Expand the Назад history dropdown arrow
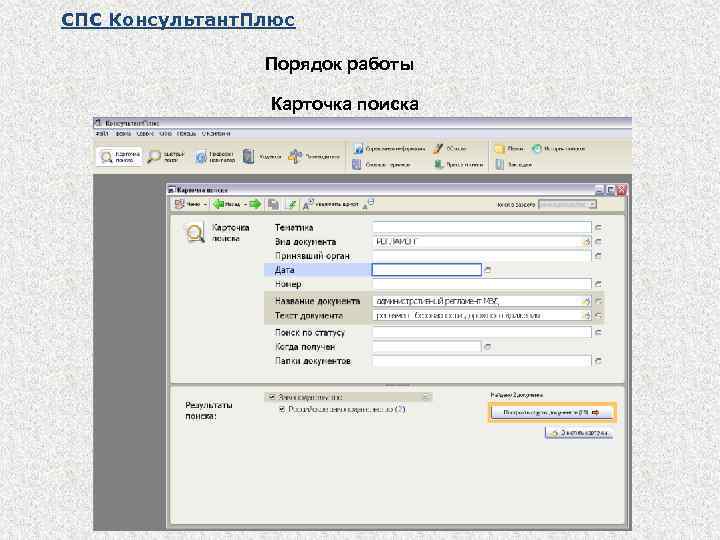This screenshot has height=540, width=720. [245, 204]
